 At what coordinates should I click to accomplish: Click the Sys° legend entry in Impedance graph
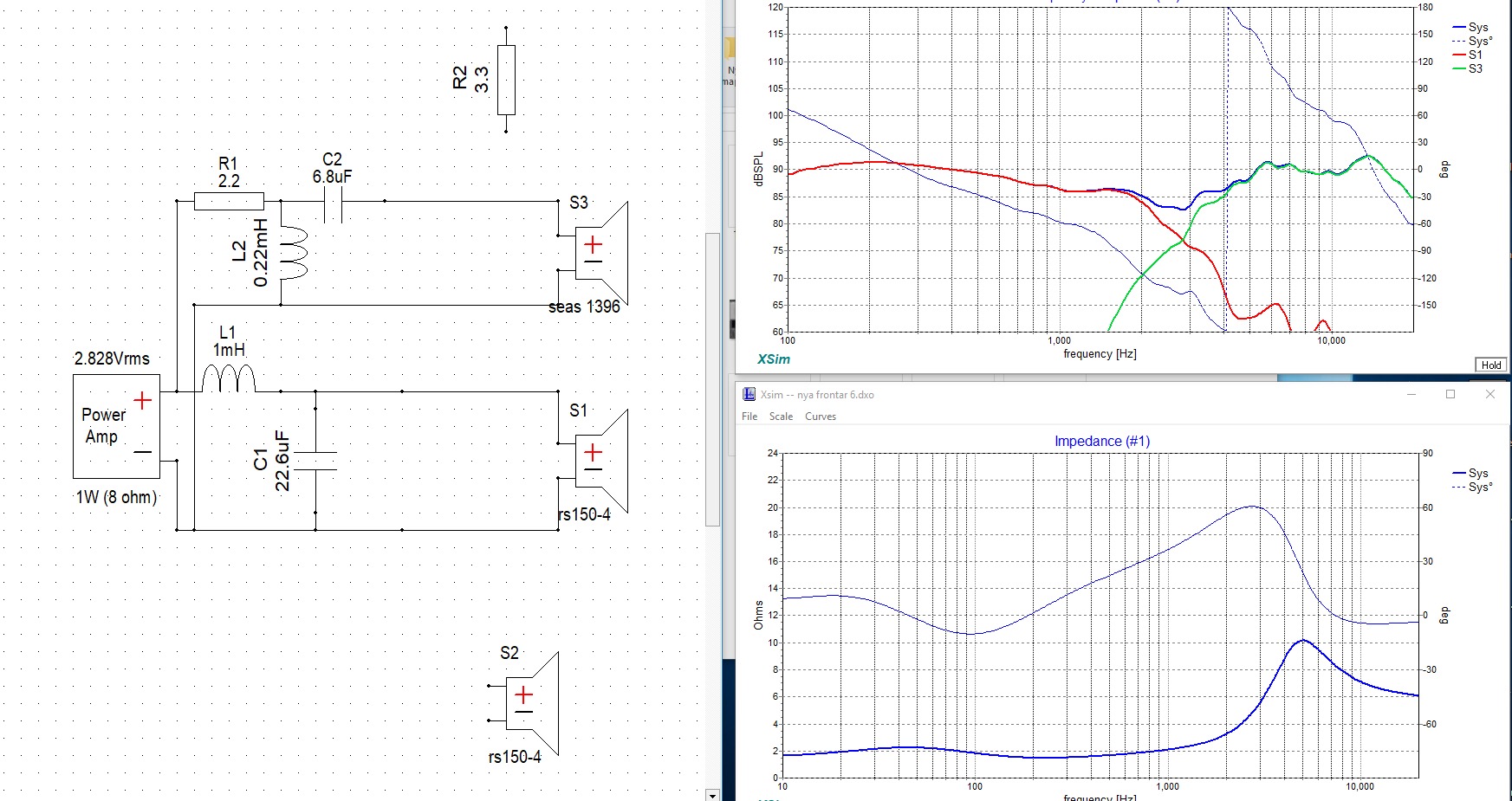coord(1472,487)
